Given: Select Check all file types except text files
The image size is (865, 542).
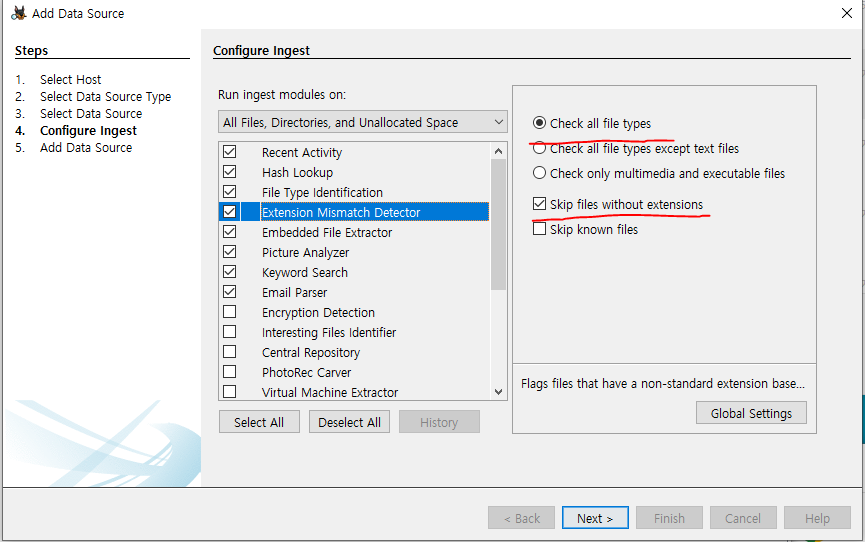Looking at the screenshot, I should [540, 148].
